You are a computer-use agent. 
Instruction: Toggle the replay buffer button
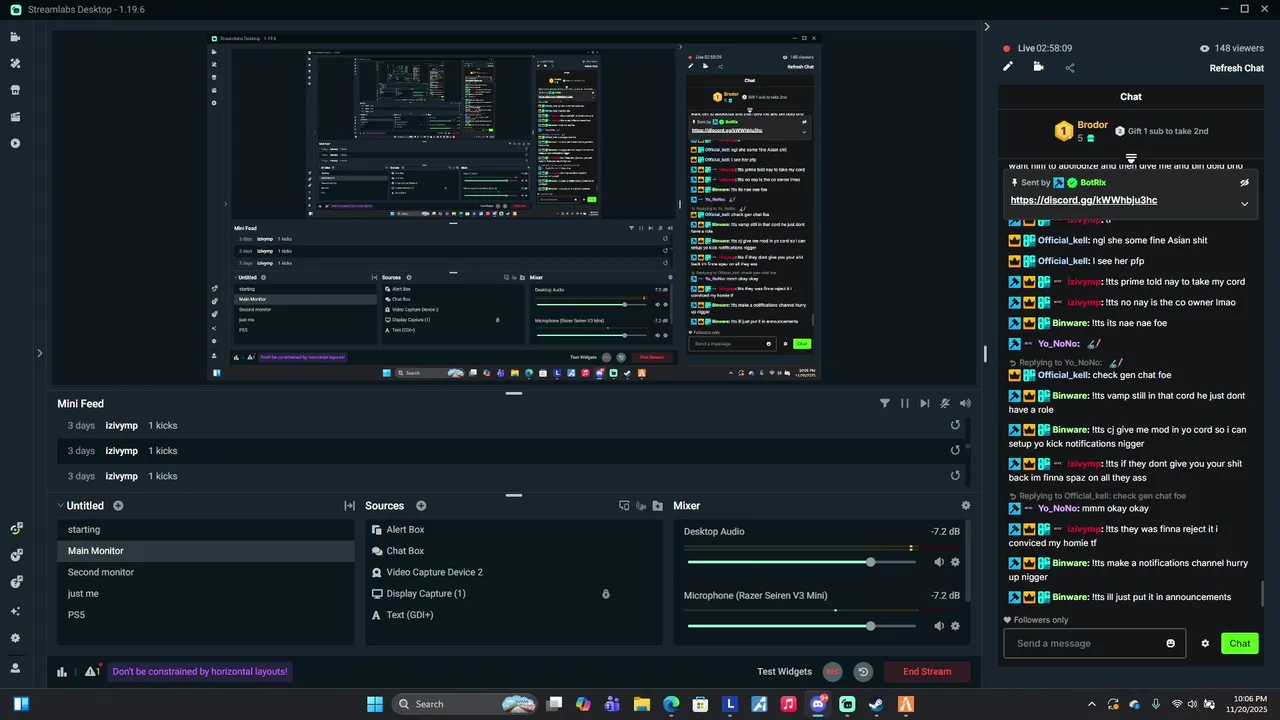[x=863, y=672]
